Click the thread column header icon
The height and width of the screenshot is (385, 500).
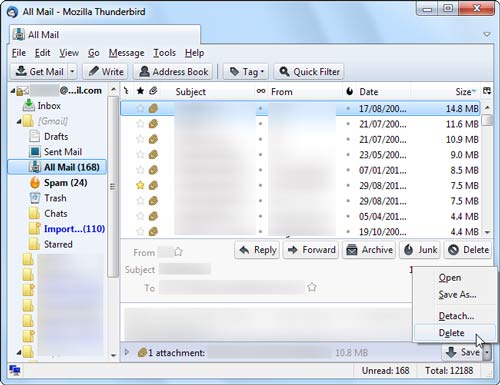tap(127, 91)
